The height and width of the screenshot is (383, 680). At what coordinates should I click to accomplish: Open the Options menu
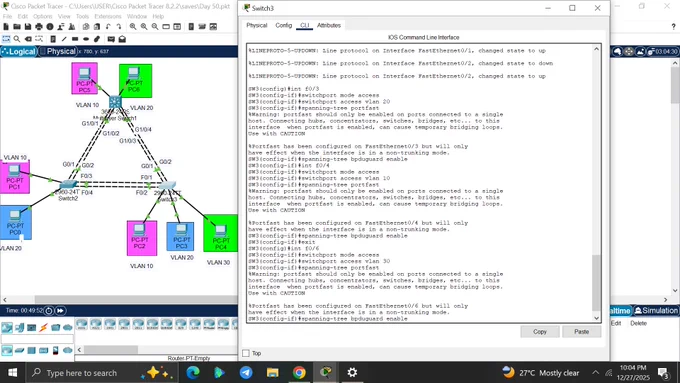tap(42, 16)
